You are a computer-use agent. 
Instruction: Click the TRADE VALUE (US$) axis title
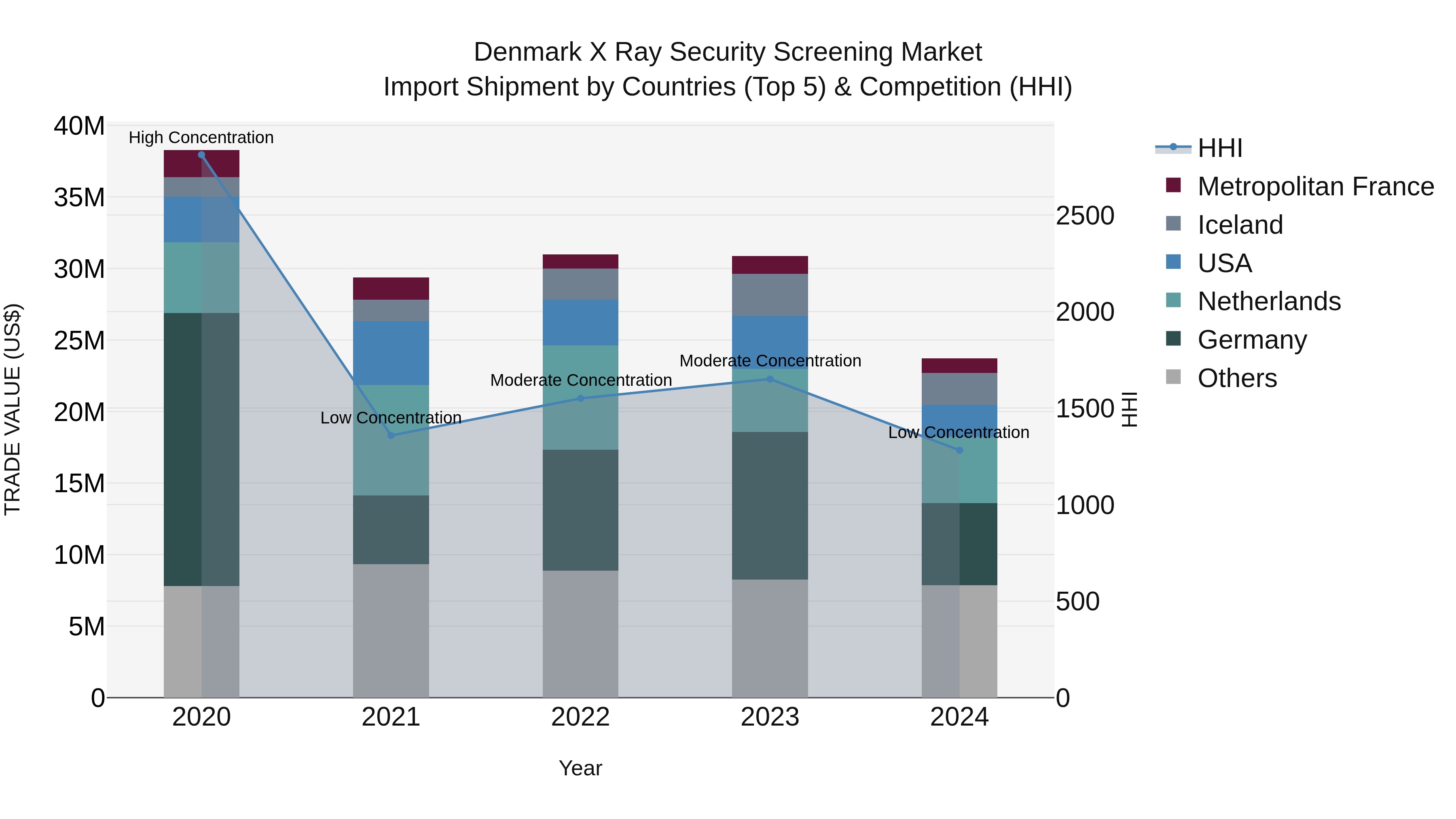[13, 410]
